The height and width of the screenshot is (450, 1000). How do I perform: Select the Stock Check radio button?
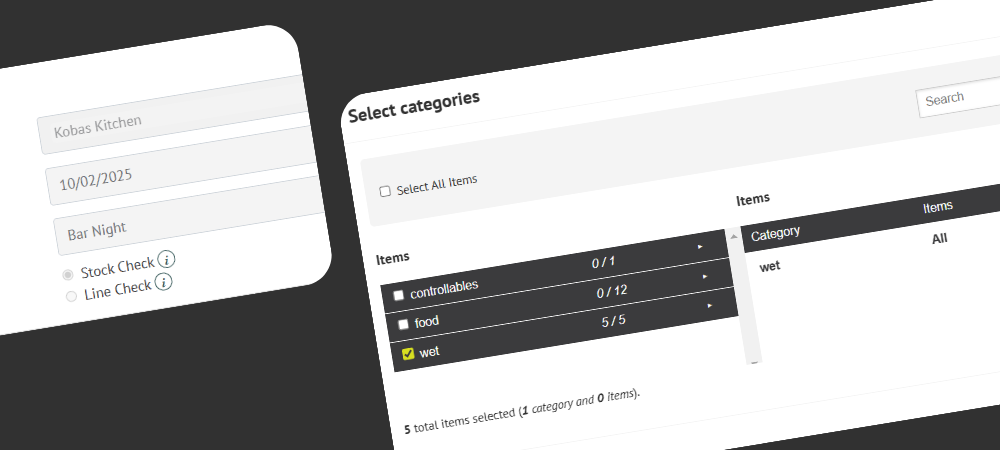pyautogui.click(x=68, y=274)
